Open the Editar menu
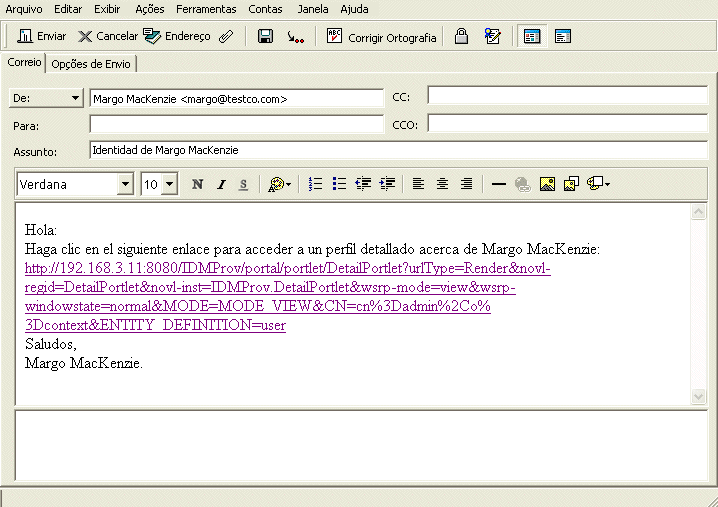Viewport: 718px width, 507px height. pos(68,9)
